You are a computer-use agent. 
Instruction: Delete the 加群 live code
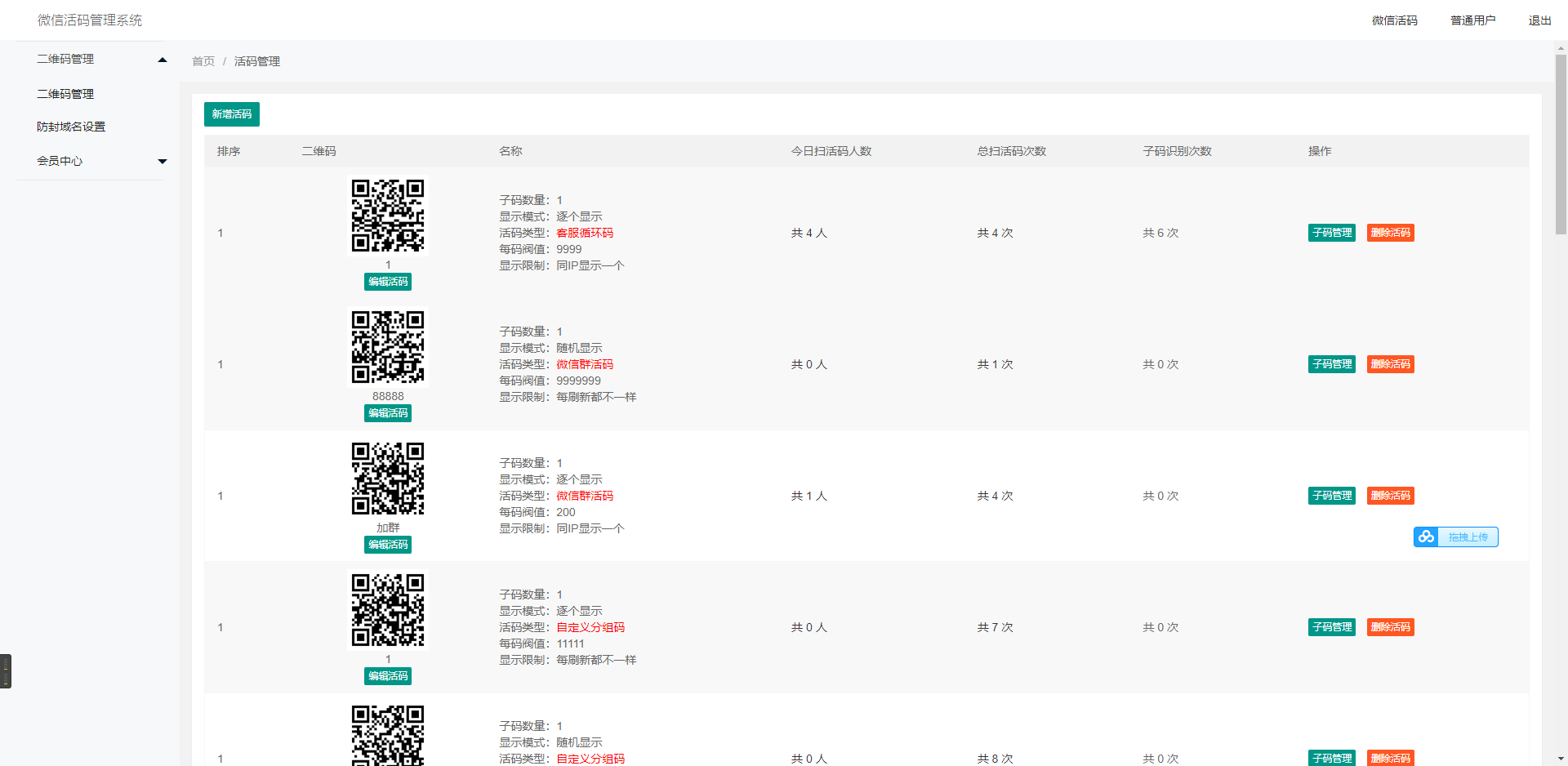point(1391,496)
